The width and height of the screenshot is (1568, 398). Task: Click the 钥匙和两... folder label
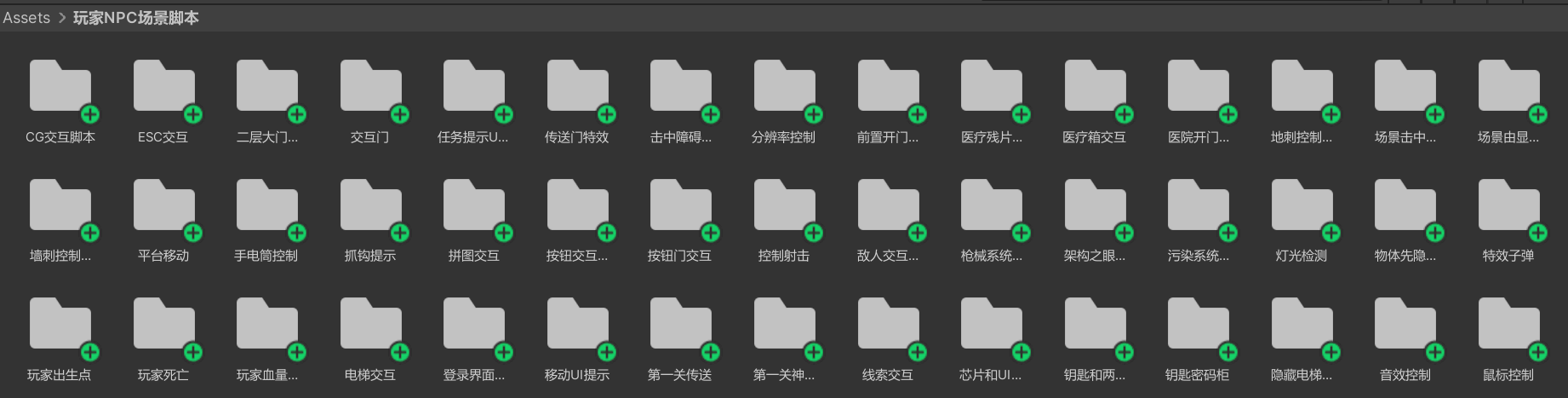tap(1095, 375)
